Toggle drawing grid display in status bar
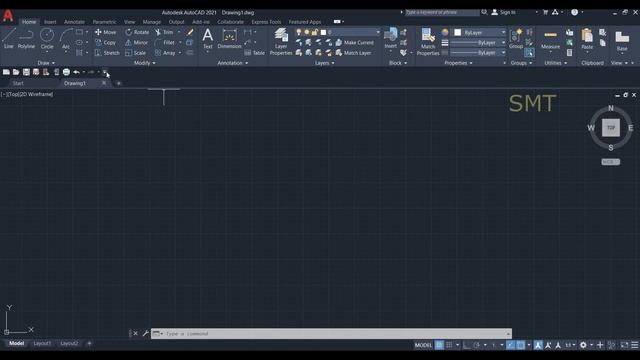Screen dimensions: 640x360 point(439,345)
